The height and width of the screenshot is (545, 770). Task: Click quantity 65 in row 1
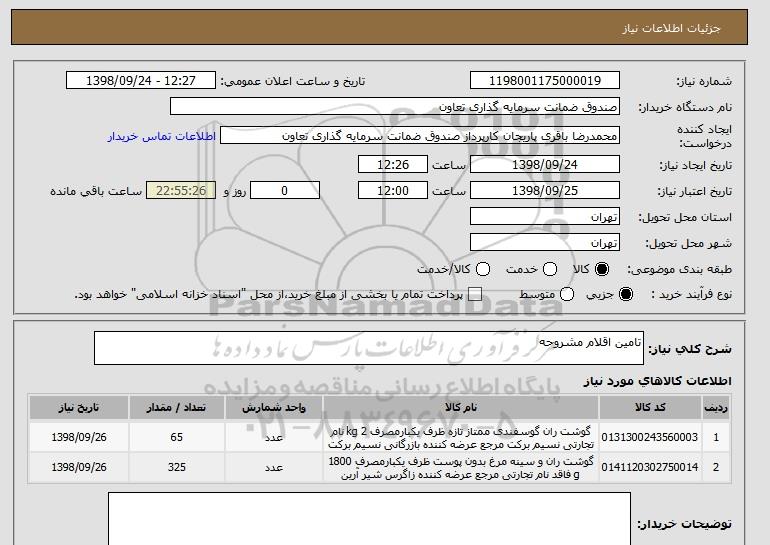tap(176, 437)
